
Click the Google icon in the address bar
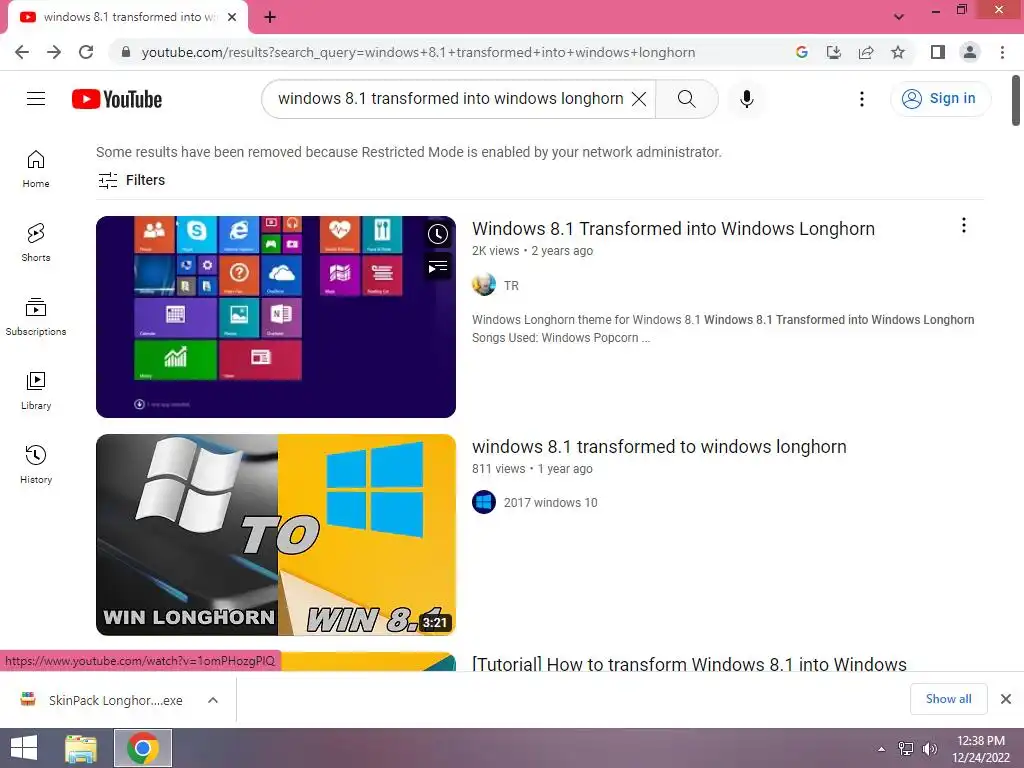click(802, 52)
